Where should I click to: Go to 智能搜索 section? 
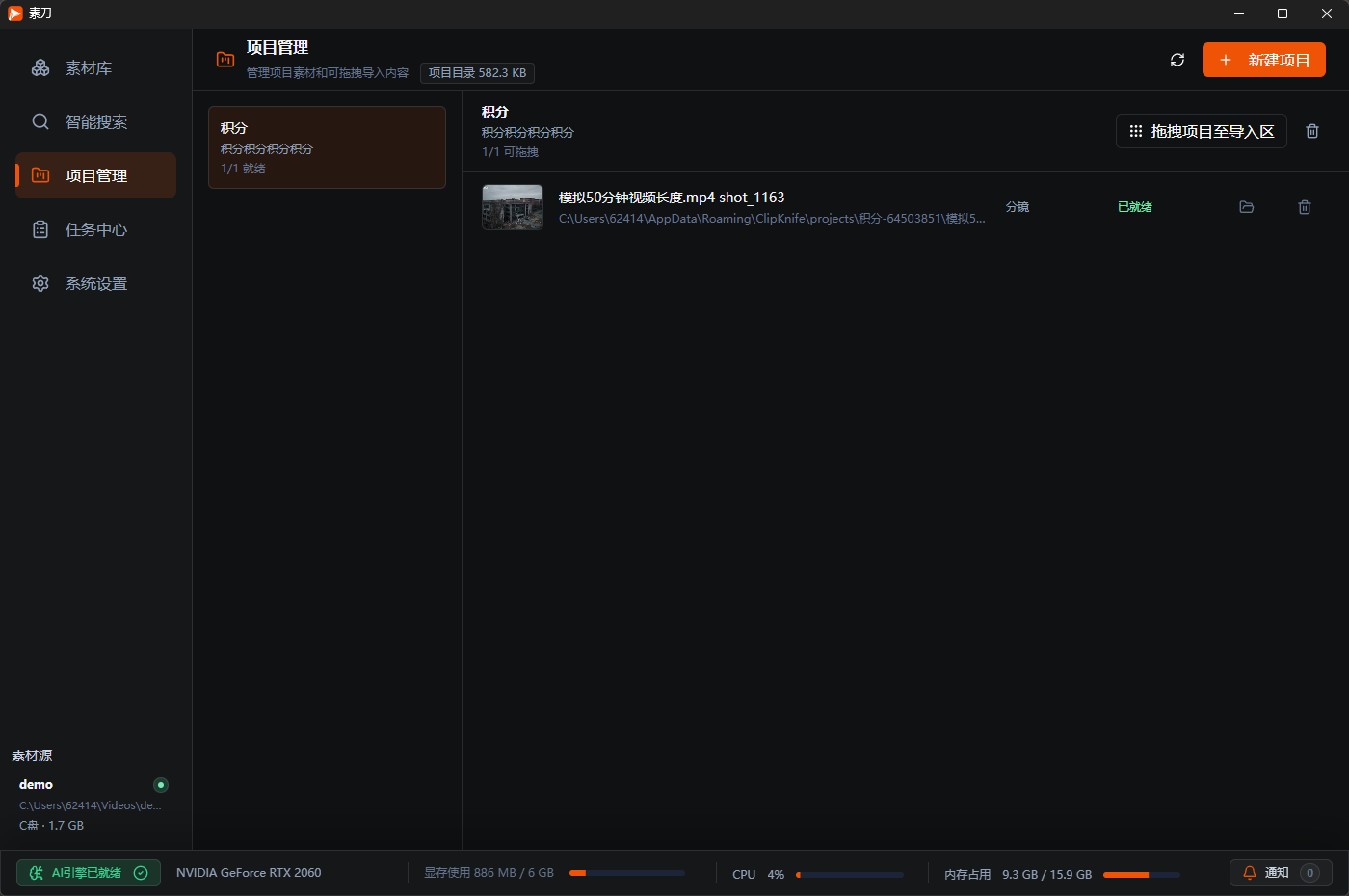95,121
